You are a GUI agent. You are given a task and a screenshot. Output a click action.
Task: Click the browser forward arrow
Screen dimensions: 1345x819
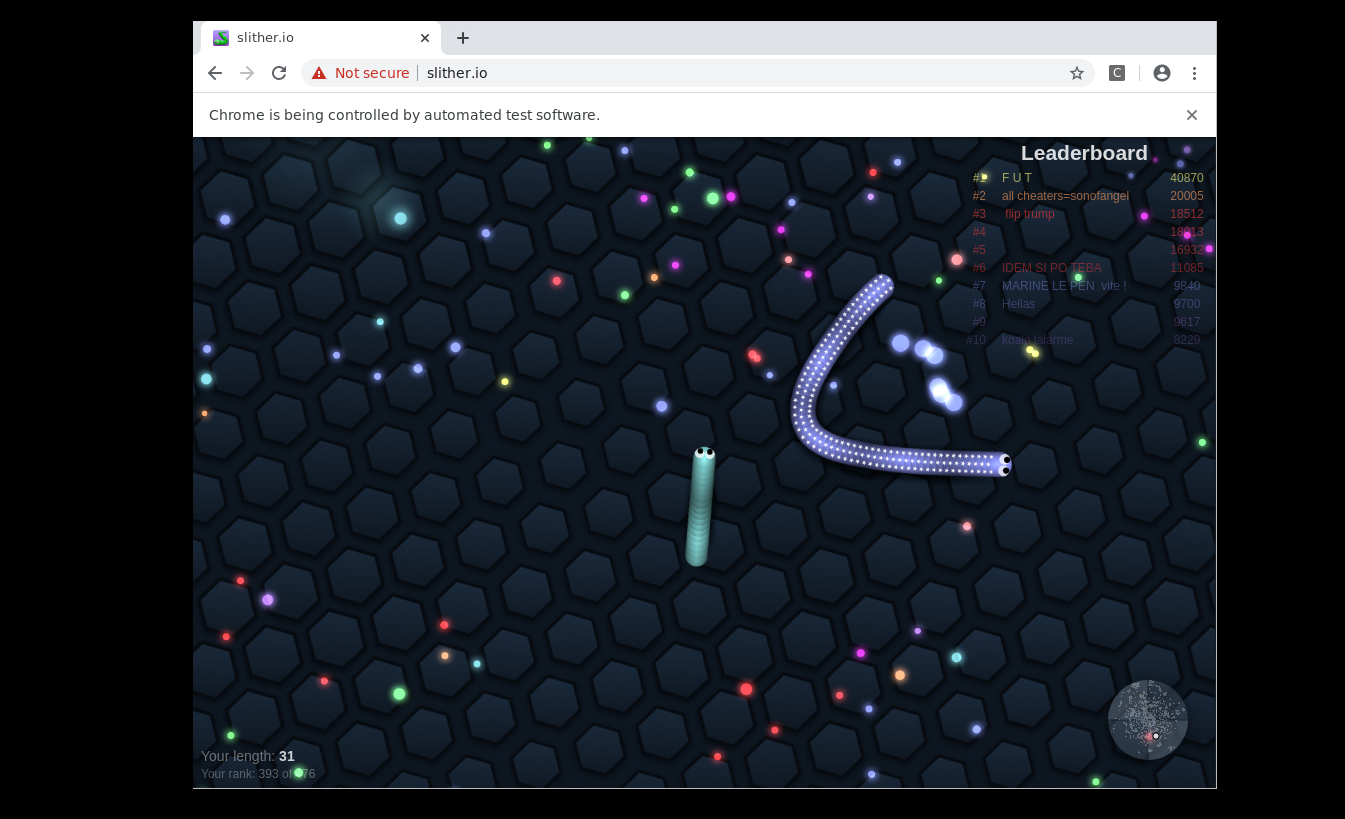(x=247, y=73)
